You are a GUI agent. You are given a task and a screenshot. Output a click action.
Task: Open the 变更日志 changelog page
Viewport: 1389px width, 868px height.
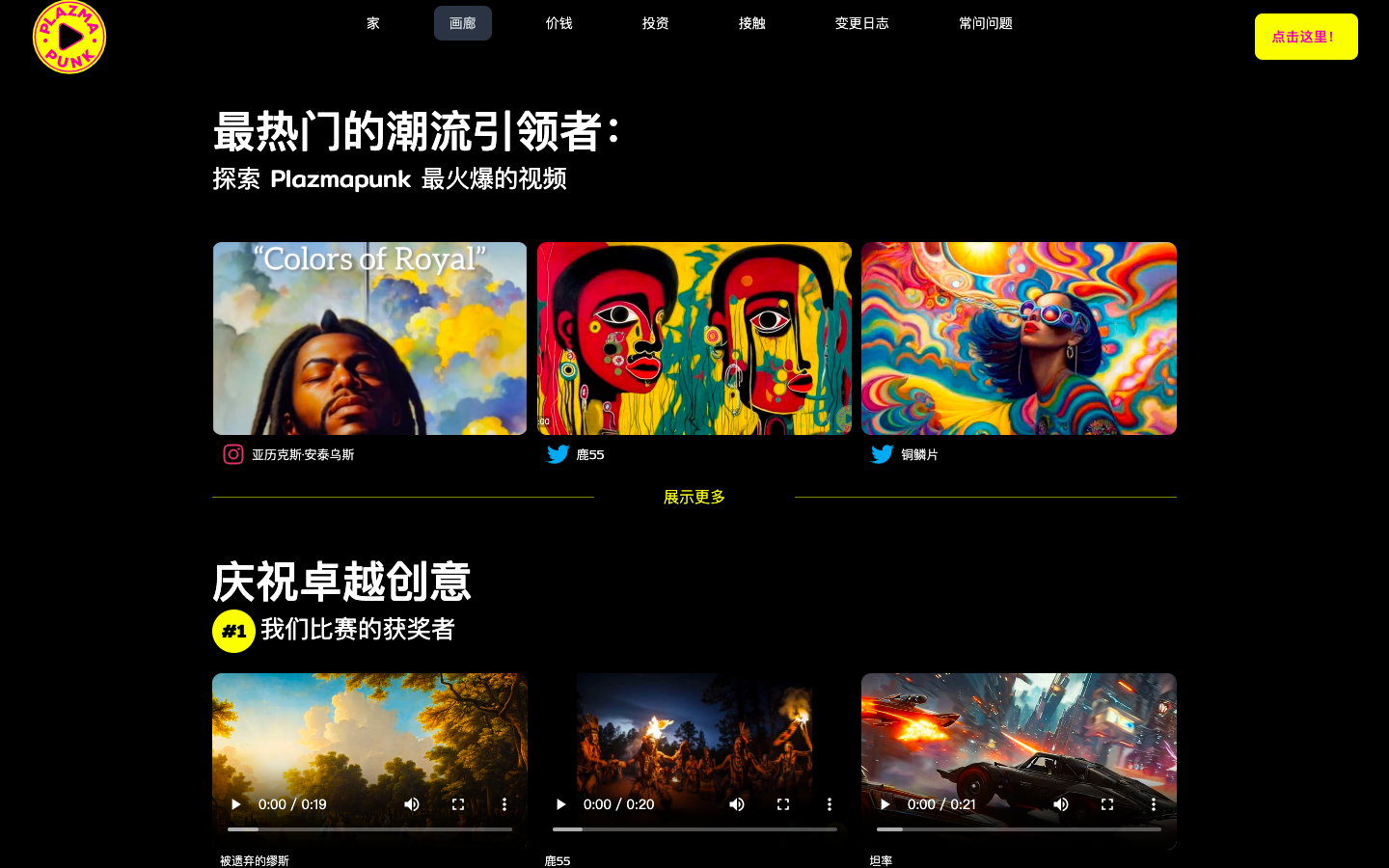862,23
